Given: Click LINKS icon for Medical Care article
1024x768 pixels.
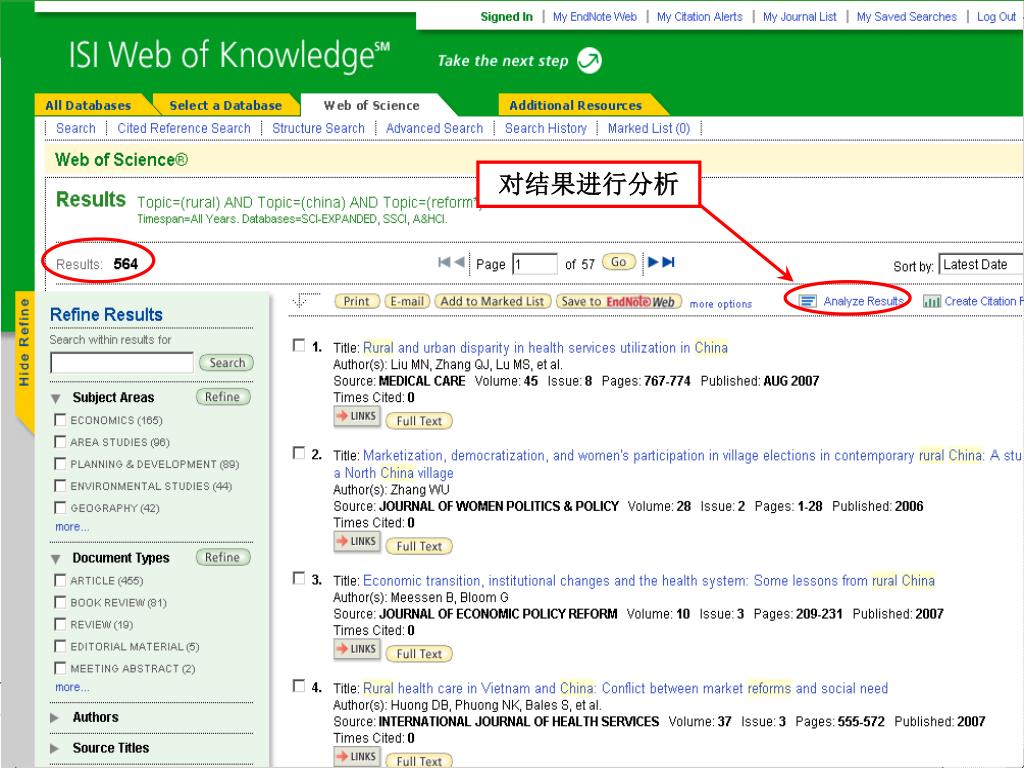Looking at the screenshot, I should pyautogui.click(x=357, y=416).
